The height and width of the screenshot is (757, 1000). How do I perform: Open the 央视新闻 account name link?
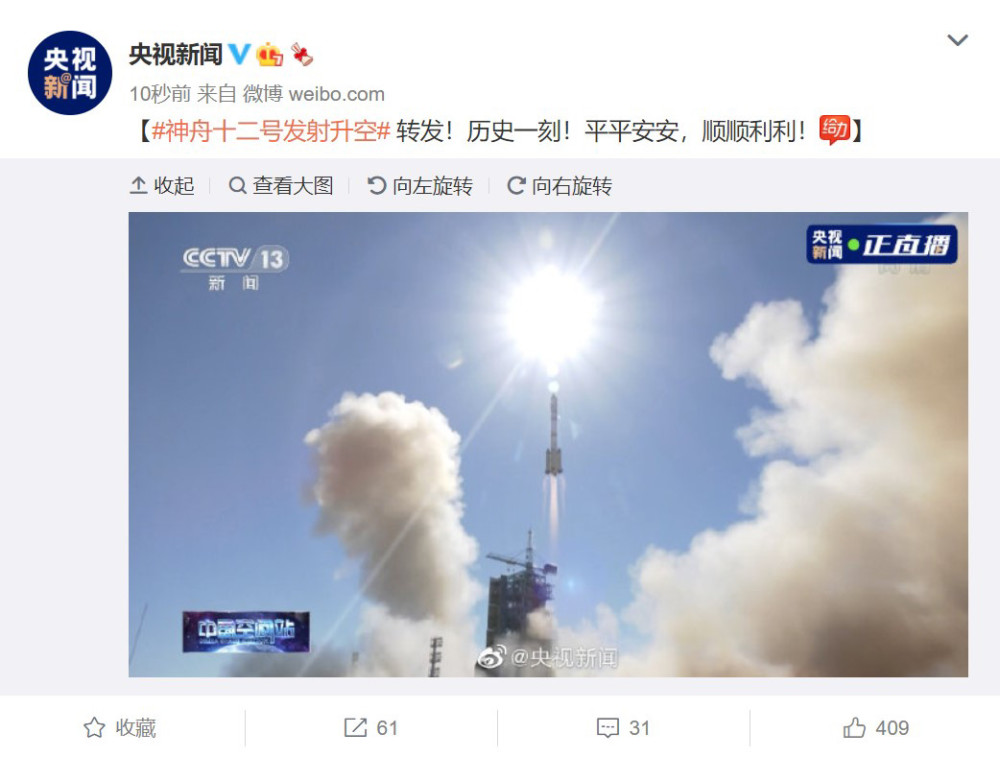click(x=175, y=54)
